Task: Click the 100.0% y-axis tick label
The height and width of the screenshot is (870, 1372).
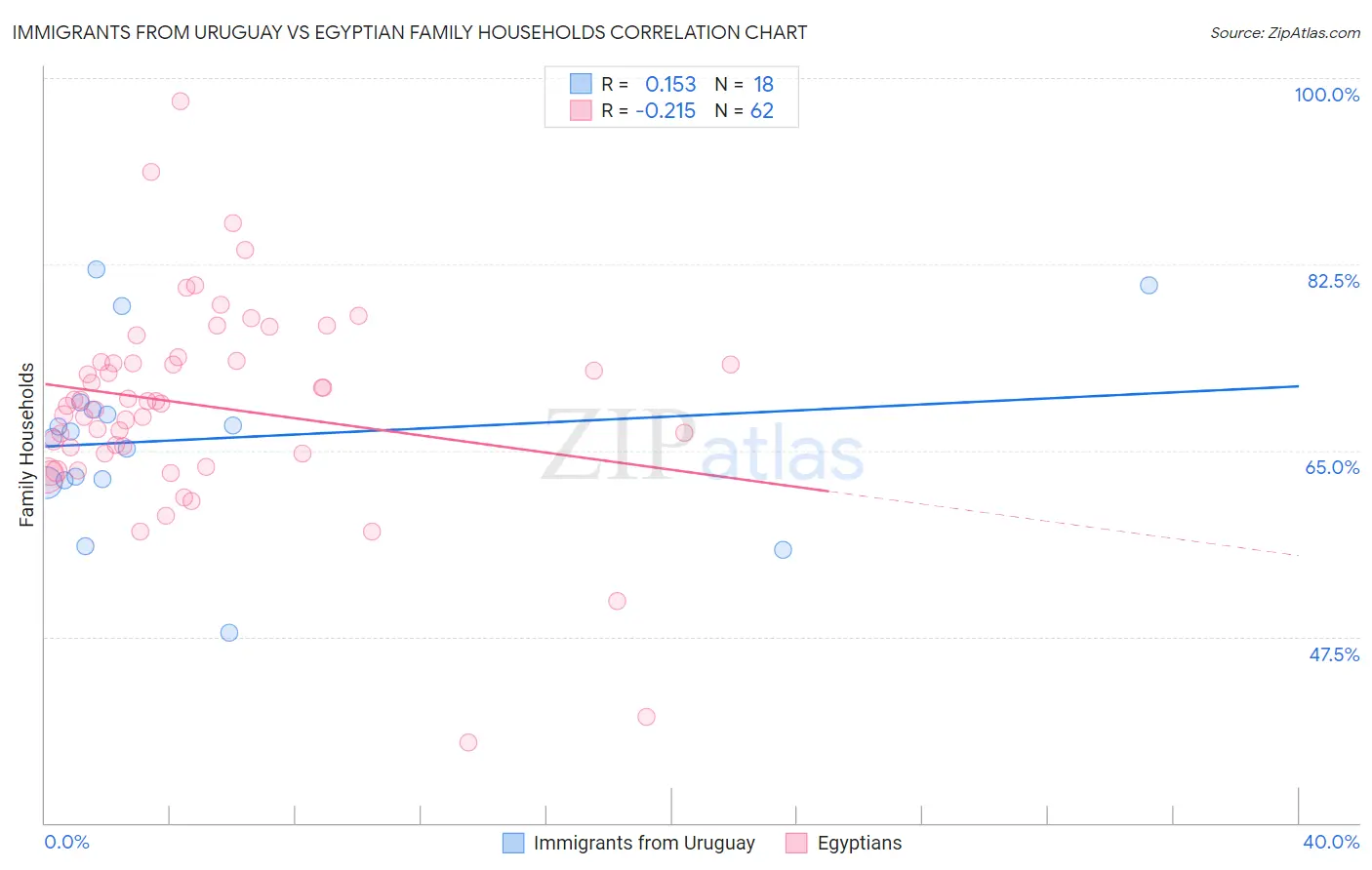Action: [x=1326, y=95]
